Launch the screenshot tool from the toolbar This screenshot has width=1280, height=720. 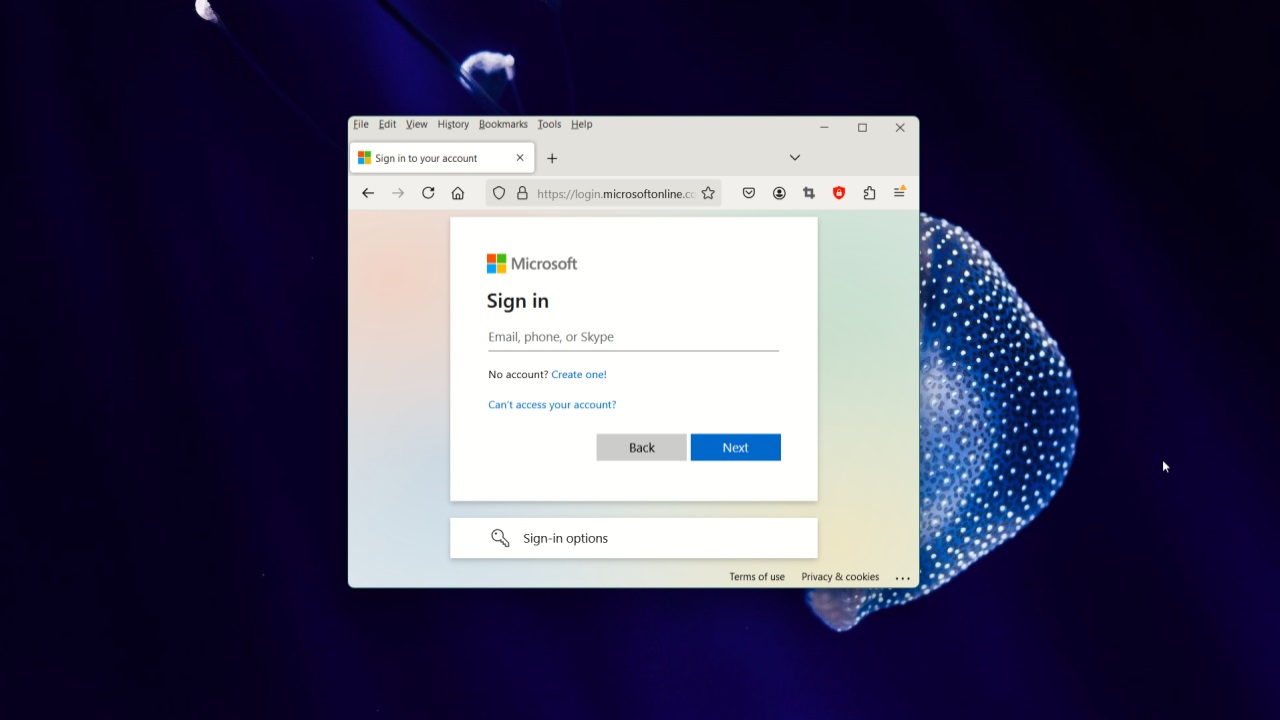pos(809,192)
